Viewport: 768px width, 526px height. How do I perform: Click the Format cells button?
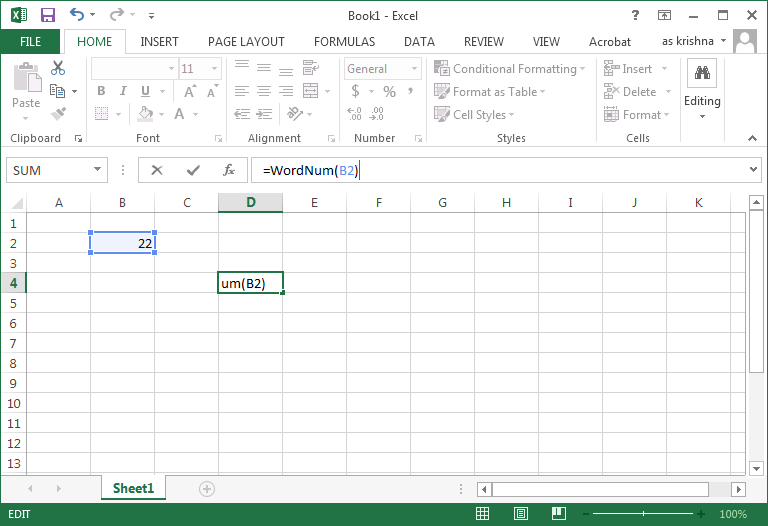(637, 115)
